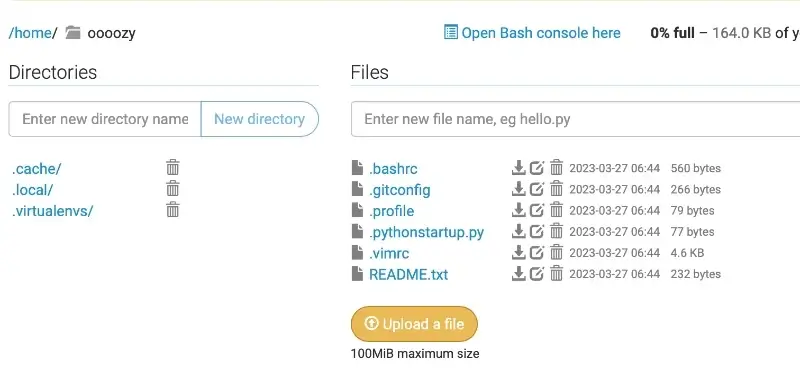
Task: Delete the .profile file
Action: coord(556,210)
